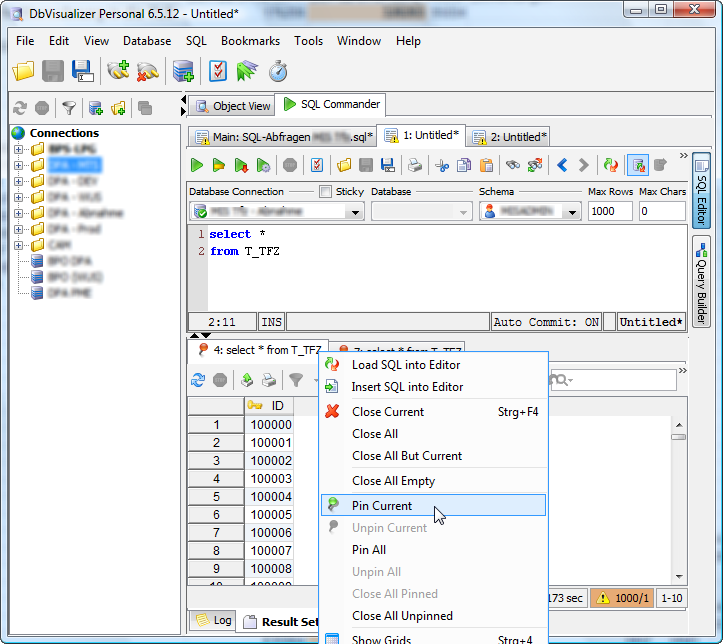Expand the third connection folder in tree
Viewport: 723px width, 644px height.
[x=18, y=181]
